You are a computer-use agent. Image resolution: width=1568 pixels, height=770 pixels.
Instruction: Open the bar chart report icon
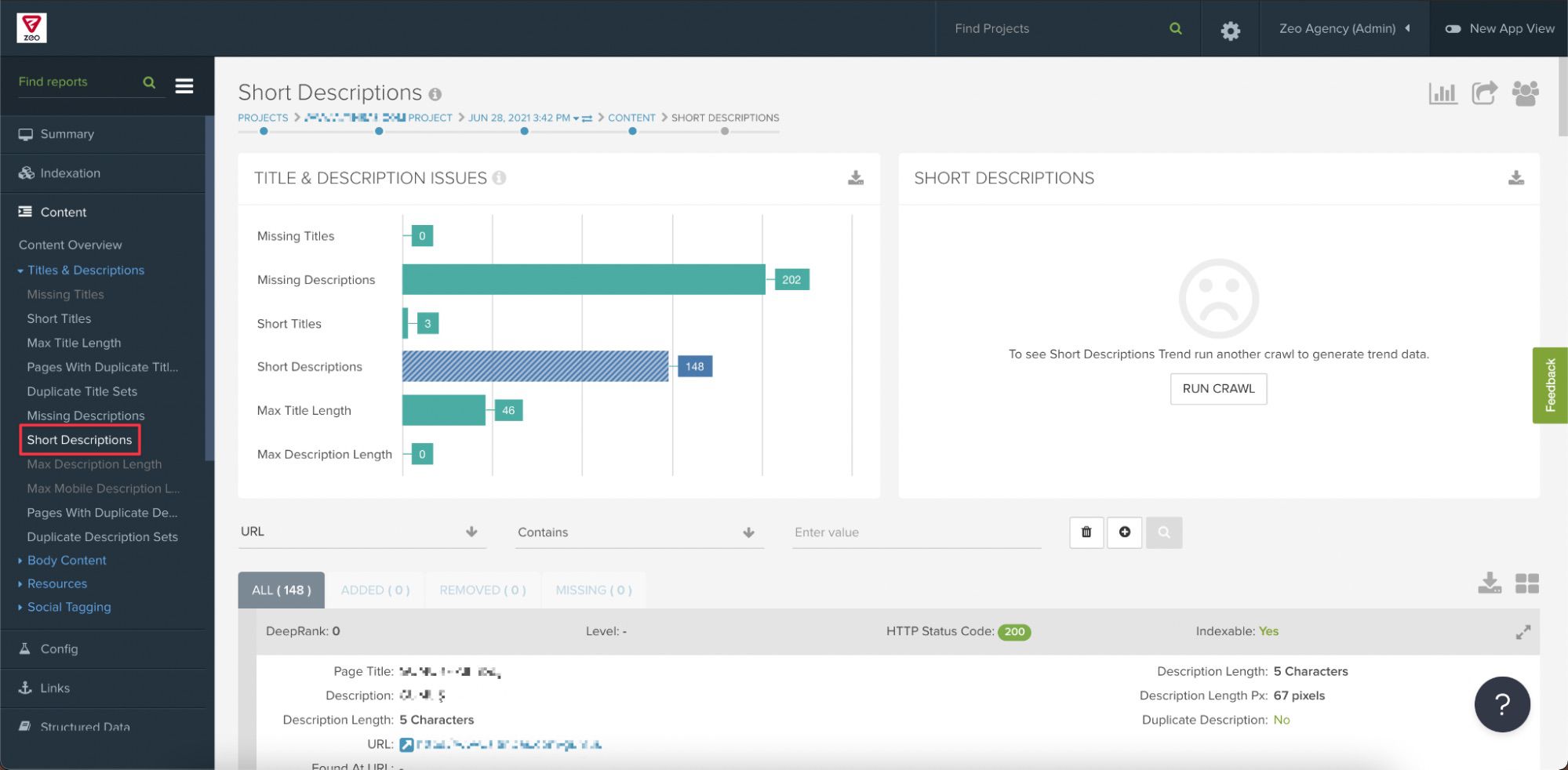coord(1443,93)
